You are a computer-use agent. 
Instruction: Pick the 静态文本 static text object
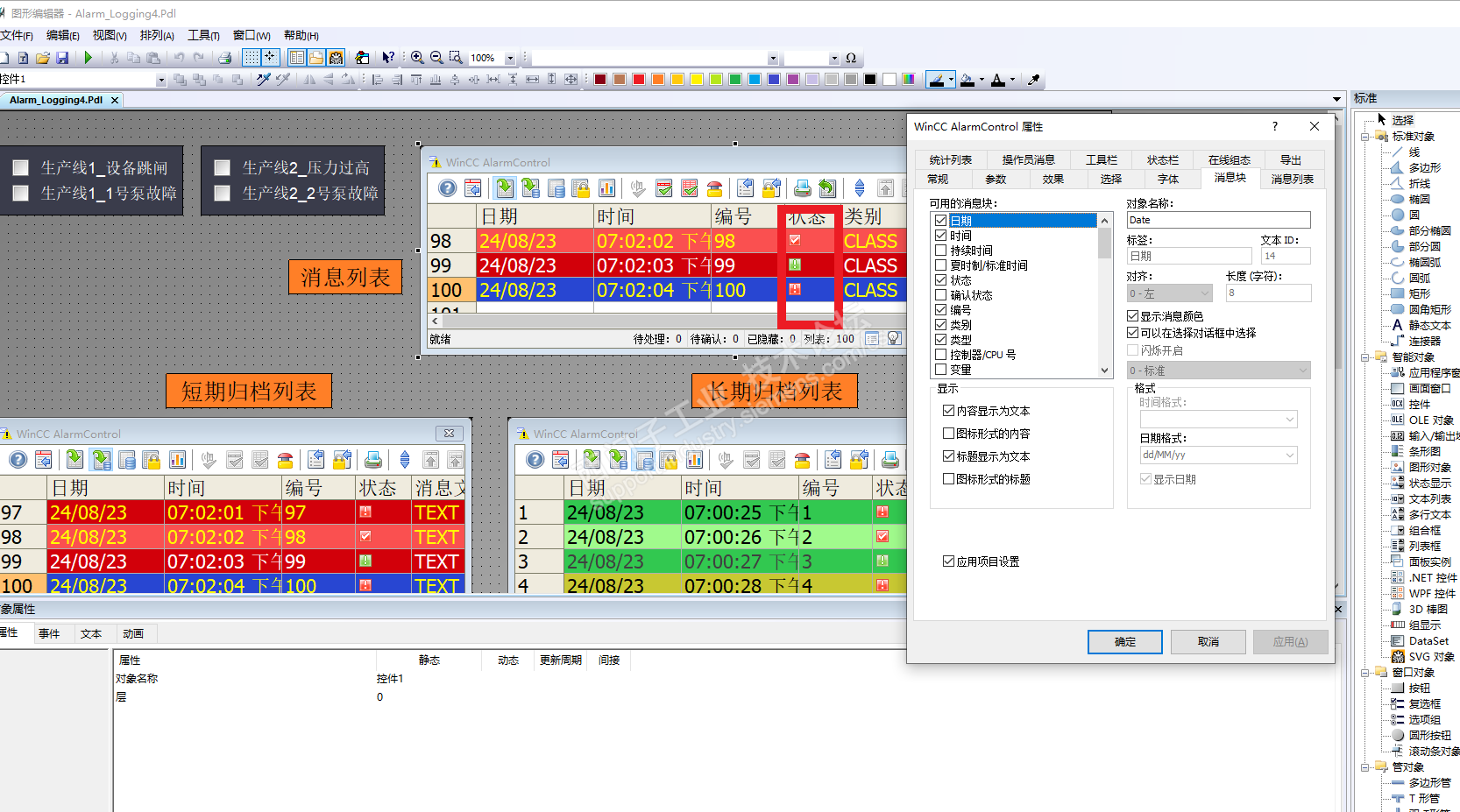[x=1429, y=326]
